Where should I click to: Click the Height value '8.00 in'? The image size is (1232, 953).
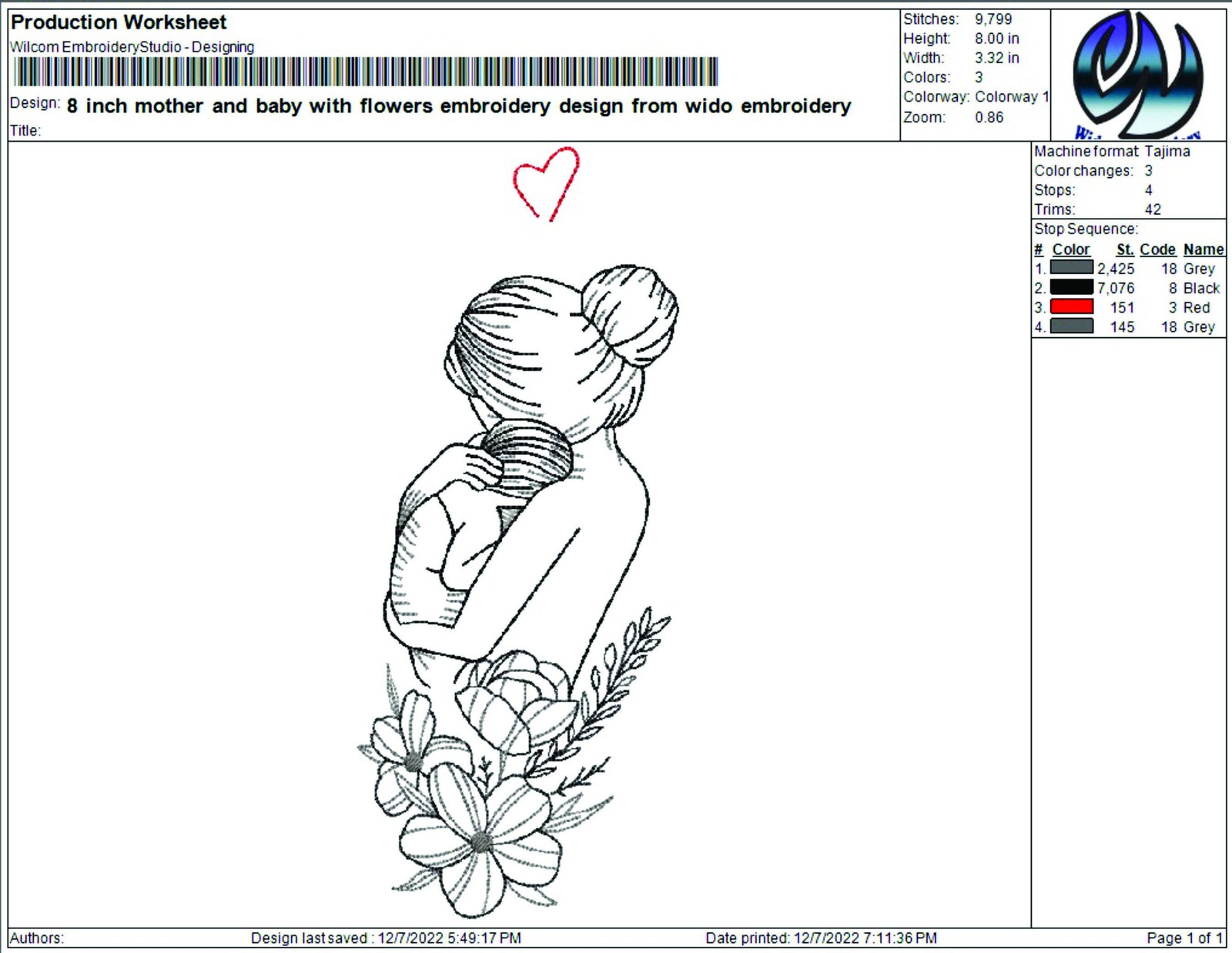pyautogui.click(x=996, y=38)
